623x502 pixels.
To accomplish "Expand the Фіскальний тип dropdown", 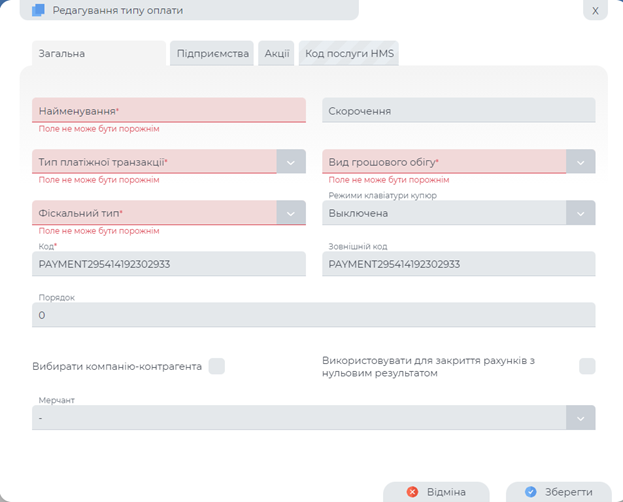I will (x=291, y=212).
